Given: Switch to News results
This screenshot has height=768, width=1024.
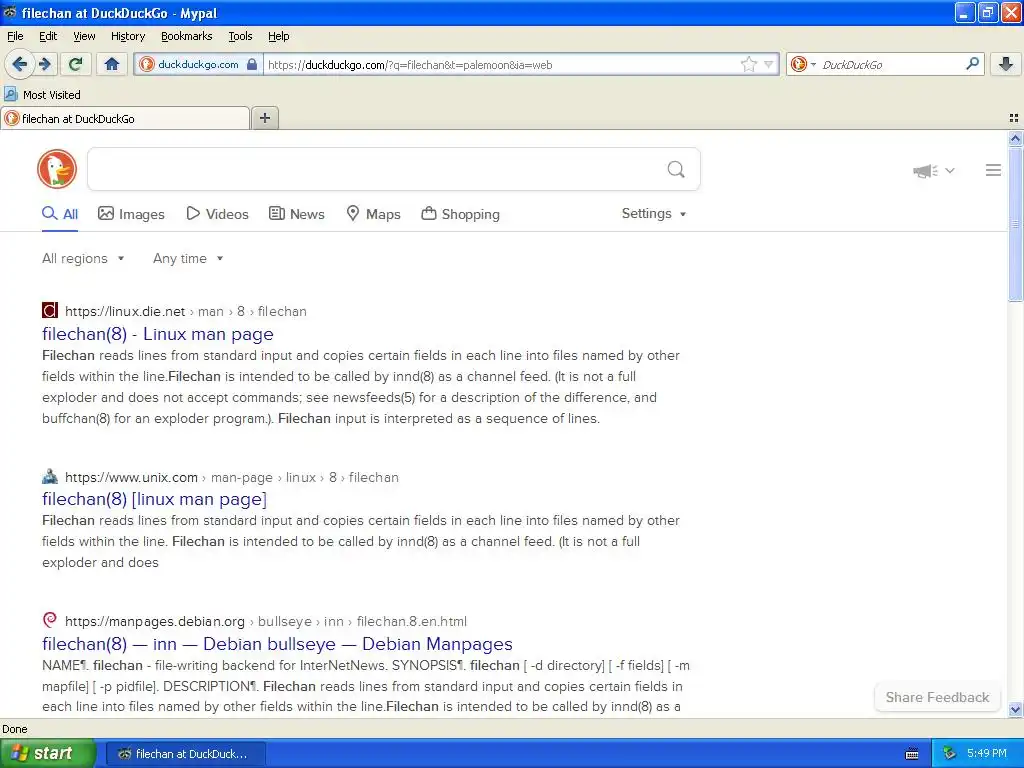Looking at the screenshot, I should point(297,214).
